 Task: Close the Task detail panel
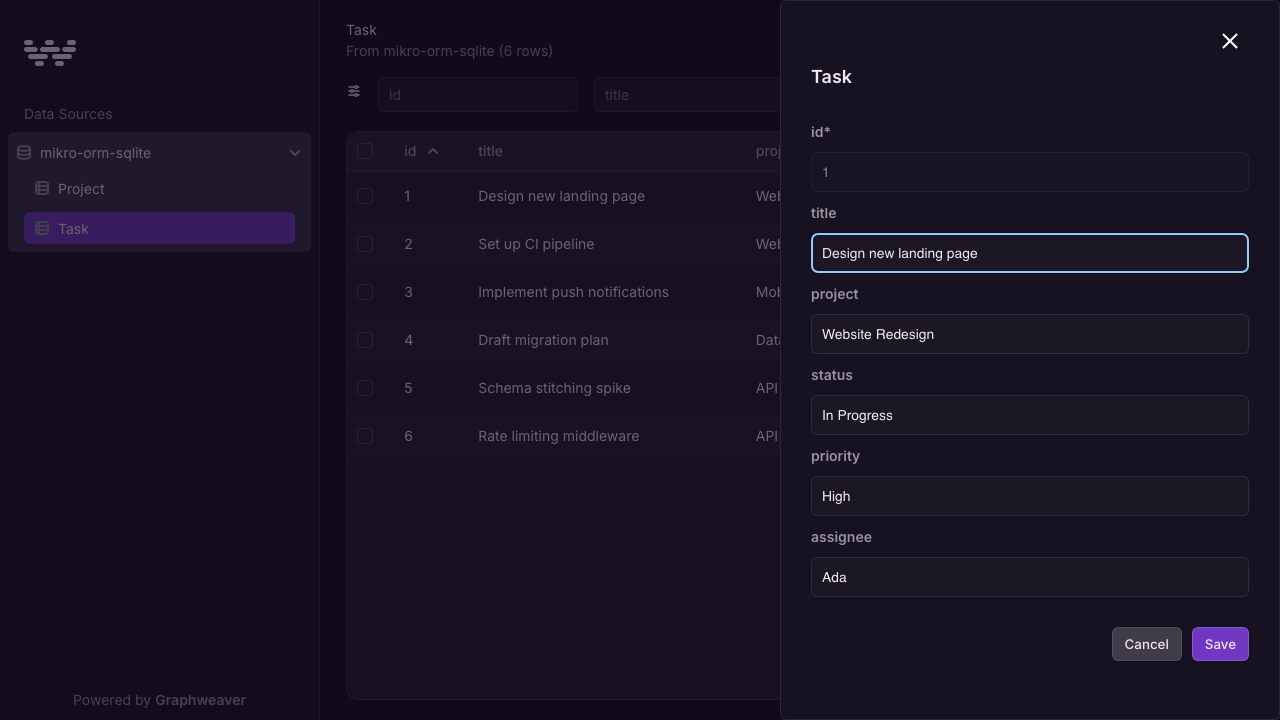[x=1230, y=41]
